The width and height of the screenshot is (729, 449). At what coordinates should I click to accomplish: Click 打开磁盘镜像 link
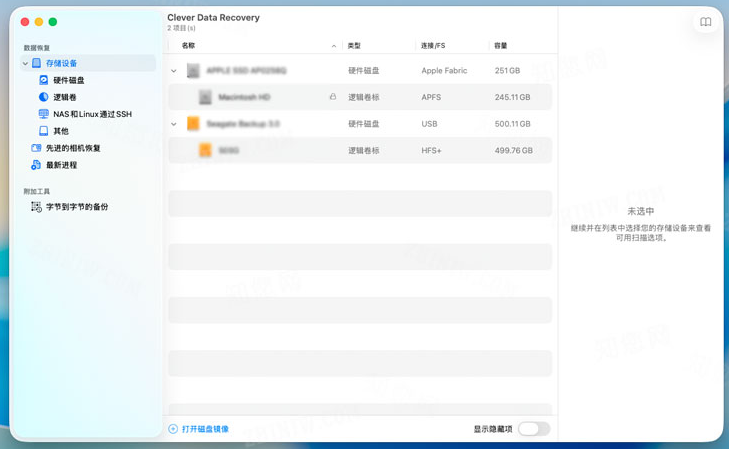coord(204,429)
